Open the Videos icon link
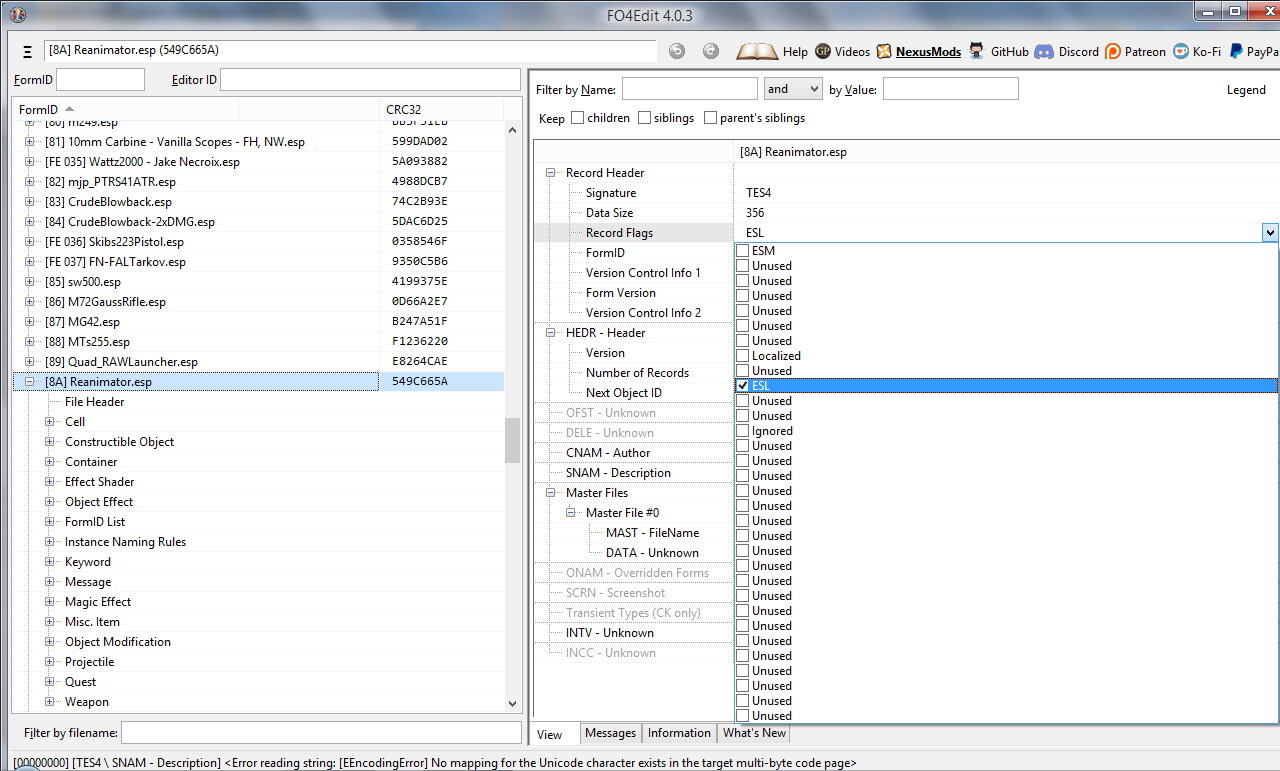Viewport: 1280px width, 771px height. coord(823,51)
